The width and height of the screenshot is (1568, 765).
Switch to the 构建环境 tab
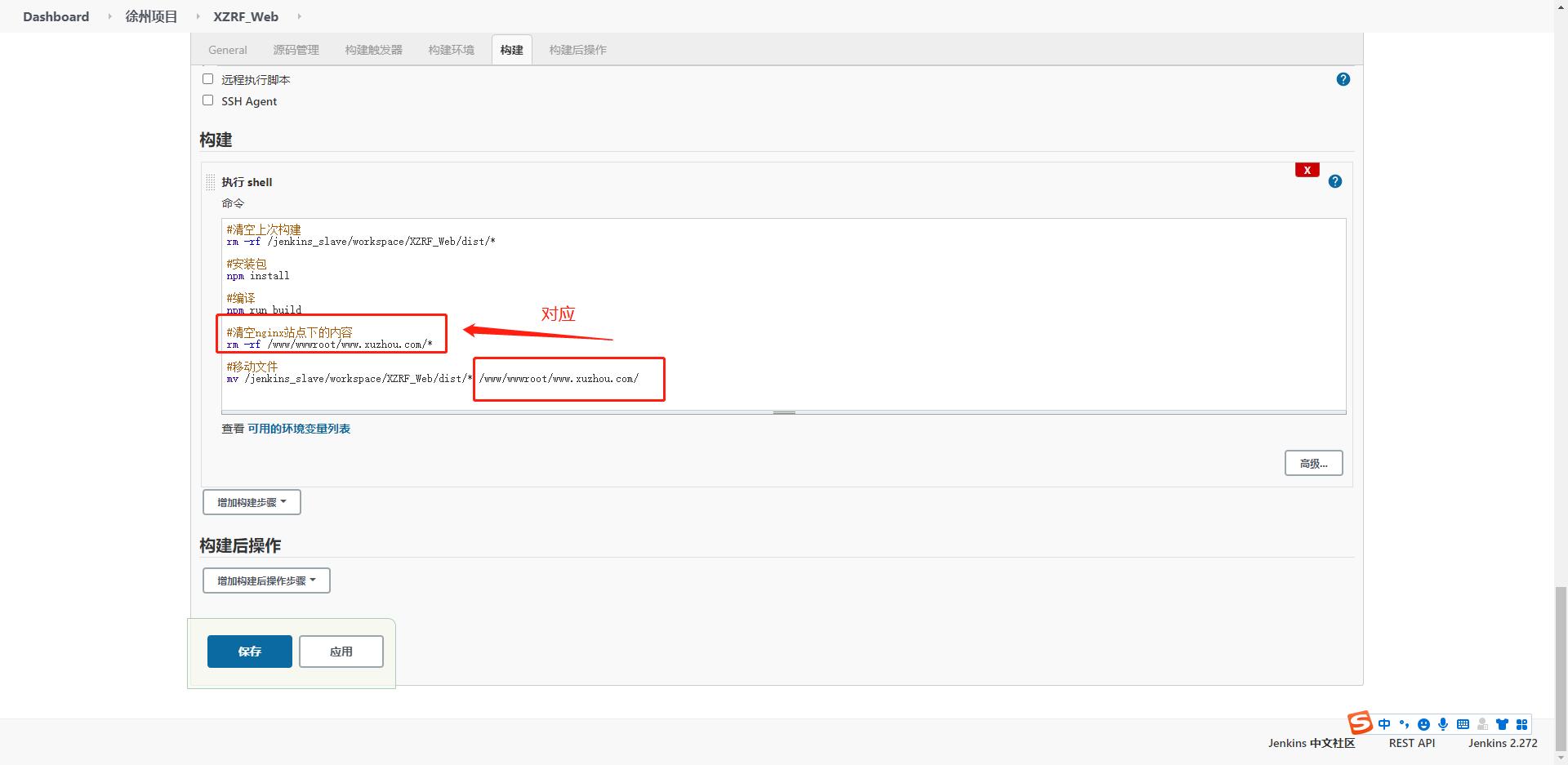451,50
